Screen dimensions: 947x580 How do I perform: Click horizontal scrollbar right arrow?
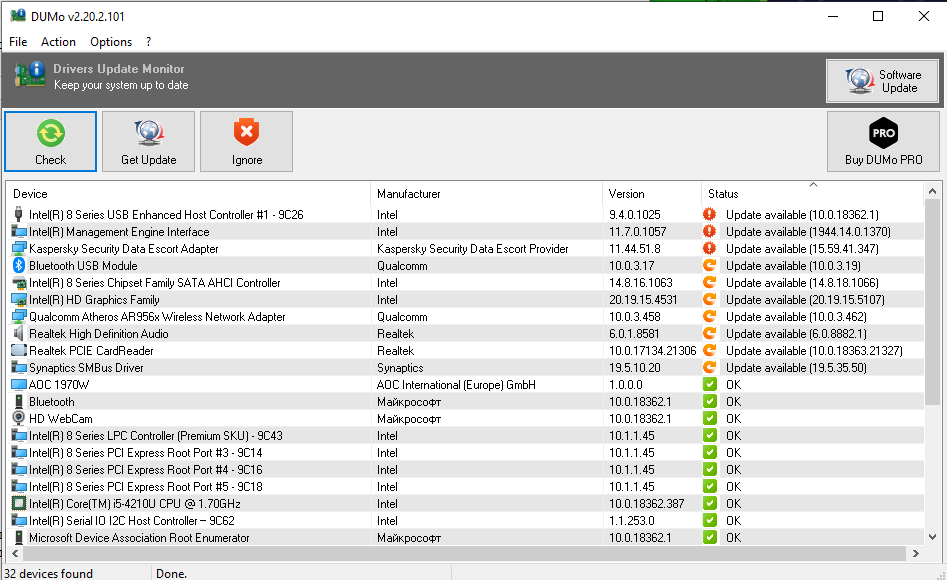916,553
